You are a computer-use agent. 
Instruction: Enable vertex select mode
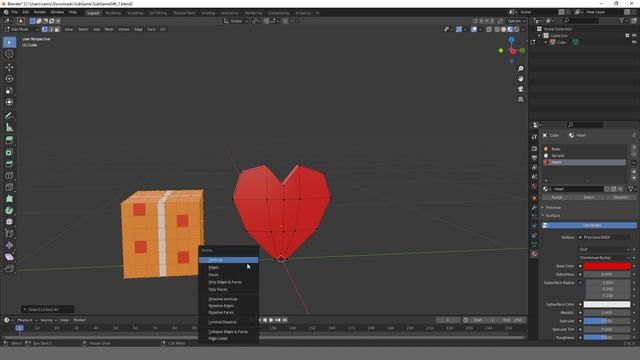pos(44,29)
